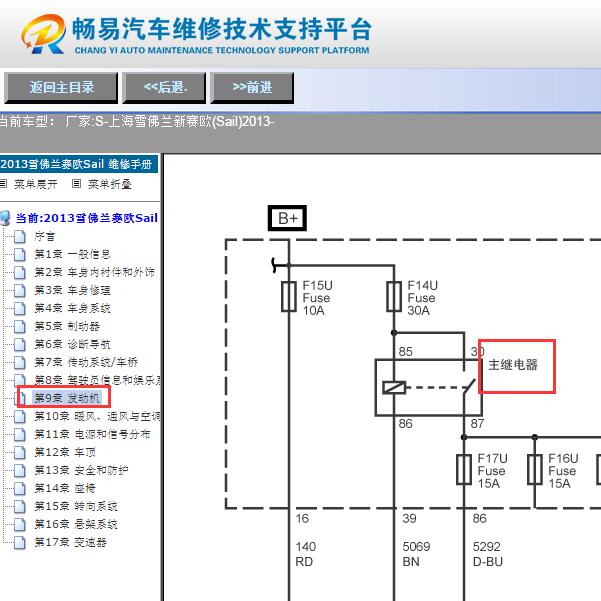Click the page icon beside 第1章 一般信息

(x=20, y=255)
